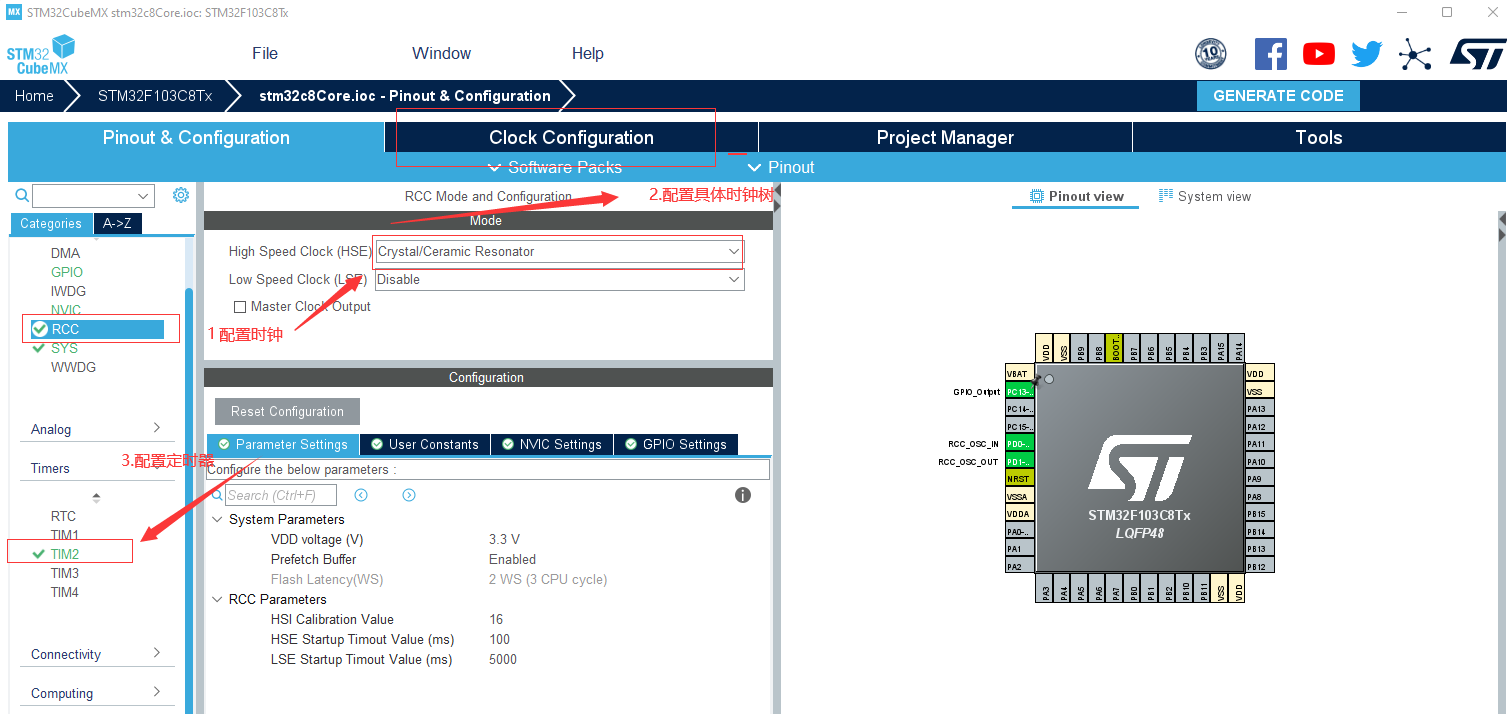This screenshot has height=714, width=1507.
Task: Open the peripheral search combo box arrow
Action: (144, 196)
